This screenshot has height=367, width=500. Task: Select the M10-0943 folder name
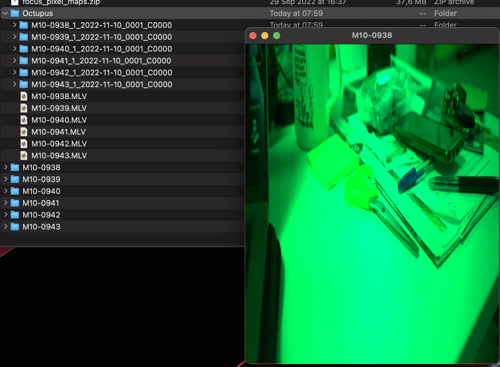(x=41, y=227)
